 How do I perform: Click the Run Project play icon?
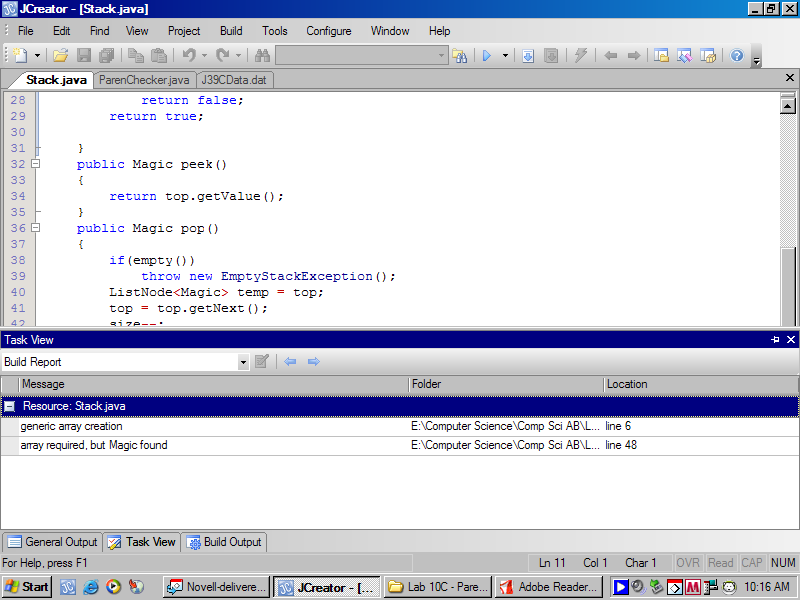[x=487, y=55]
